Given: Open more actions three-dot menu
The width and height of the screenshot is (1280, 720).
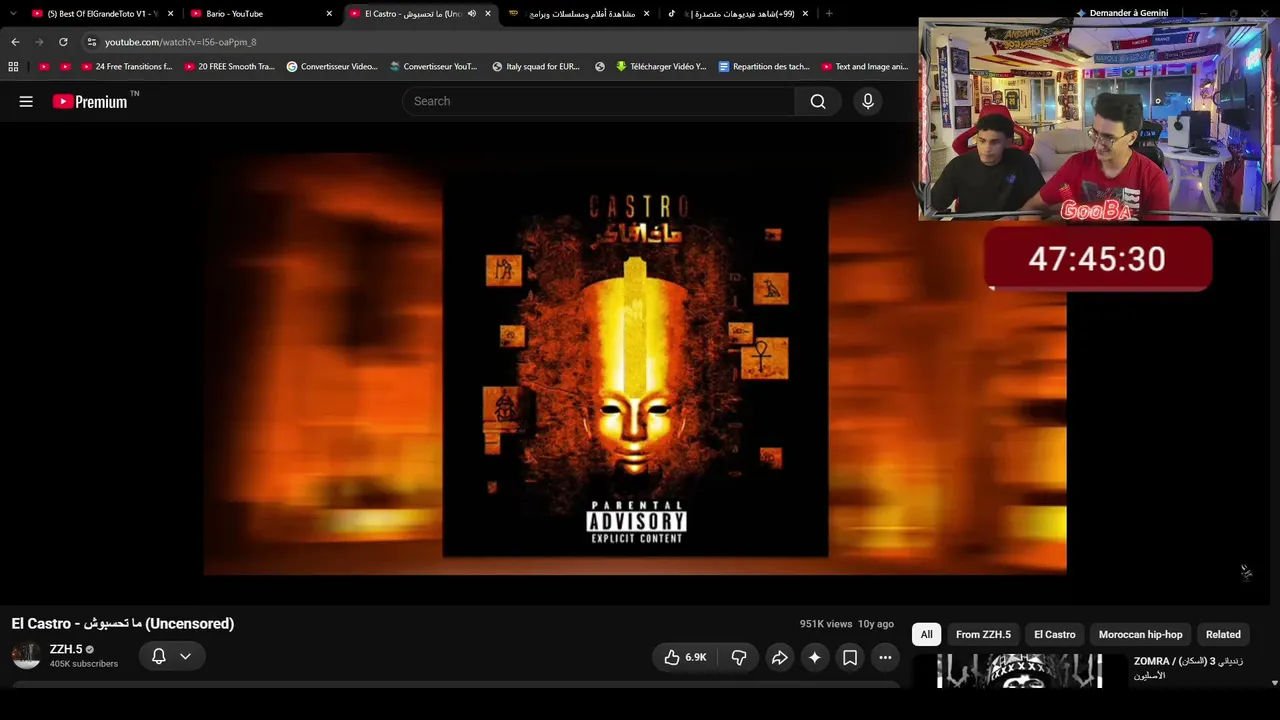Looking at the screenshot, I should coord(885,657).
